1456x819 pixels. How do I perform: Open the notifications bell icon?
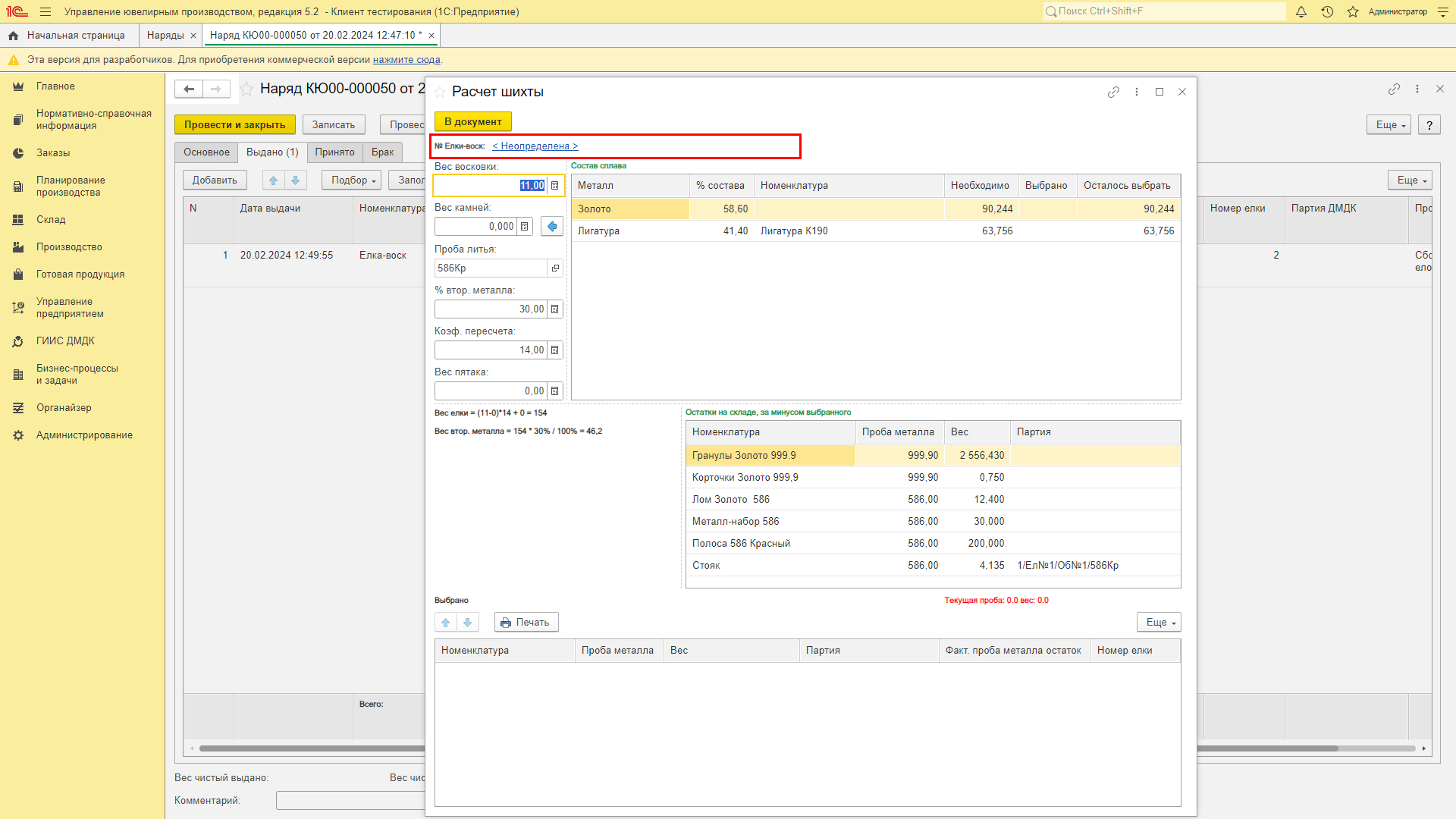pos(1301,11)
